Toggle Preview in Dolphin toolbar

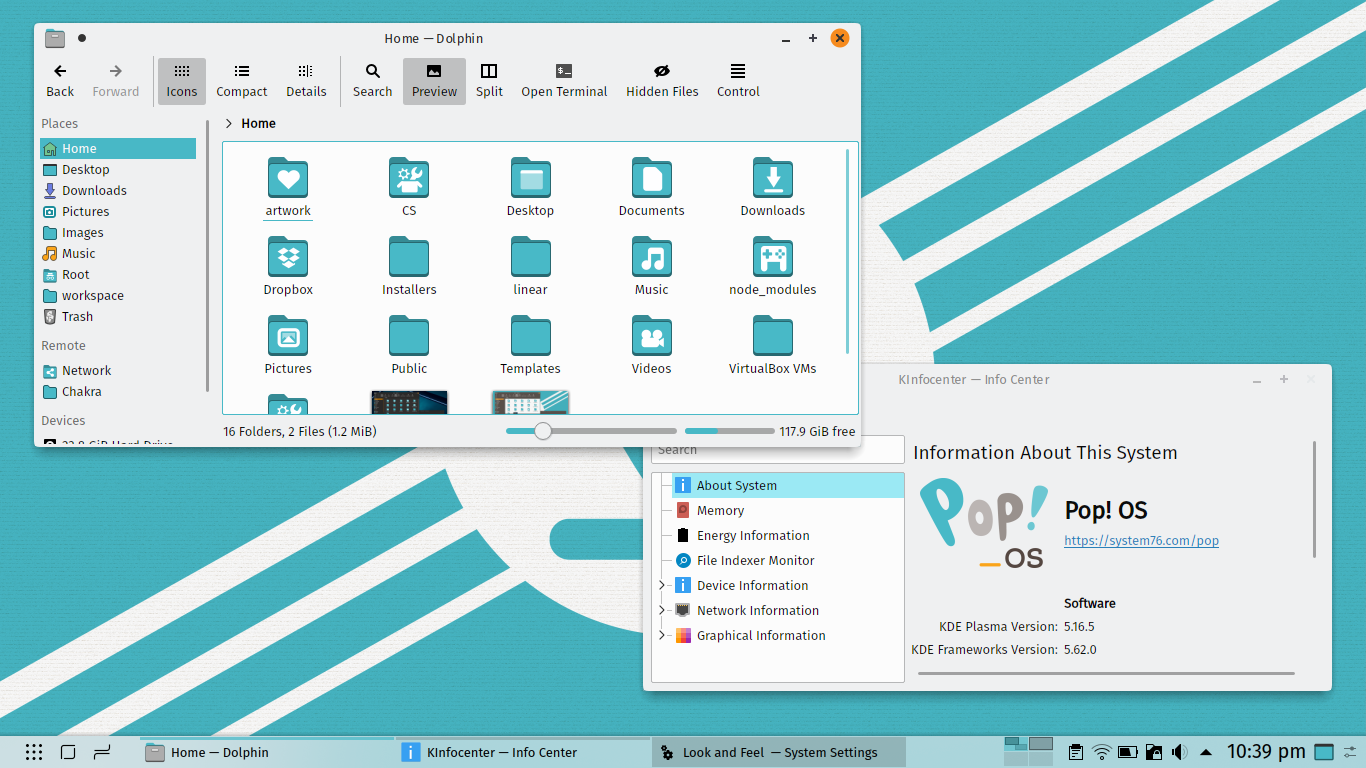coord(434,81)
